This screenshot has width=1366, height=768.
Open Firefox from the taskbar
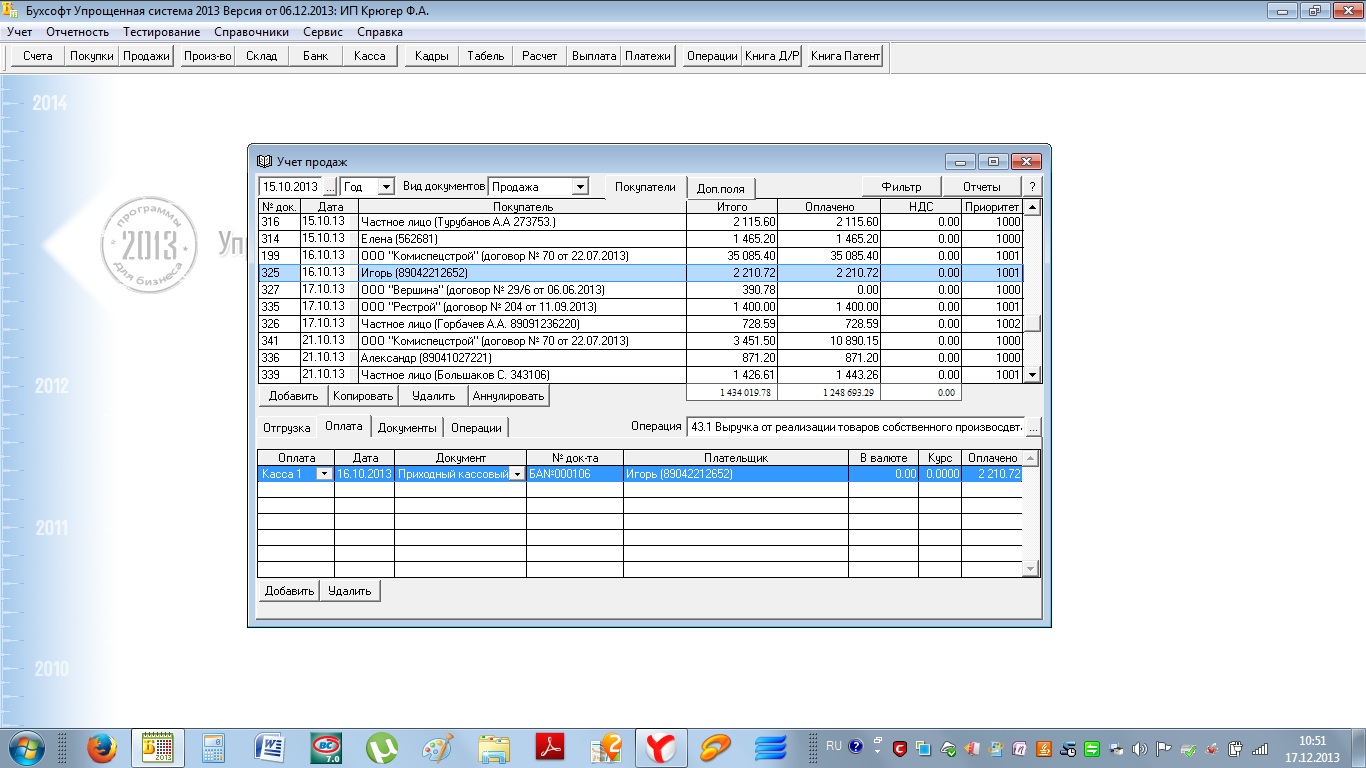pyautogui.click(x=101, y=747)
